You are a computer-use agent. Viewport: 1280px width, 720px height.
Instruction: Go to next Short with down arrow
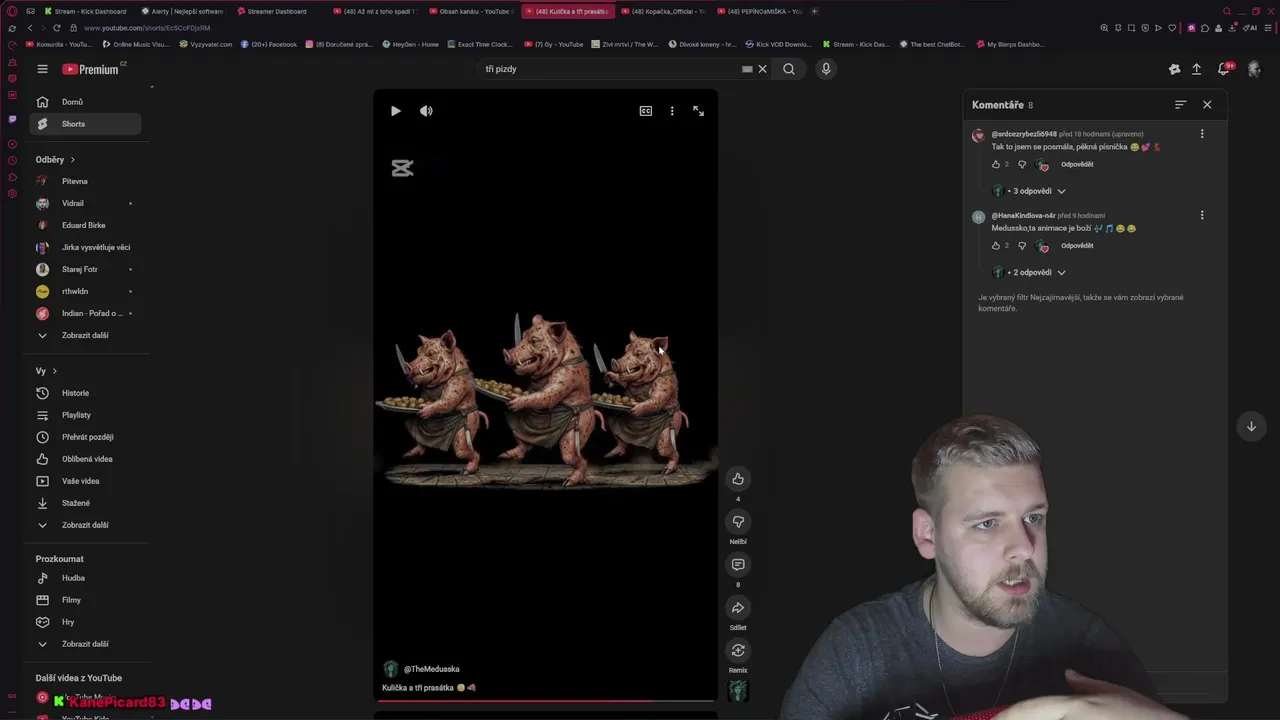click(x=1251, y=426)
